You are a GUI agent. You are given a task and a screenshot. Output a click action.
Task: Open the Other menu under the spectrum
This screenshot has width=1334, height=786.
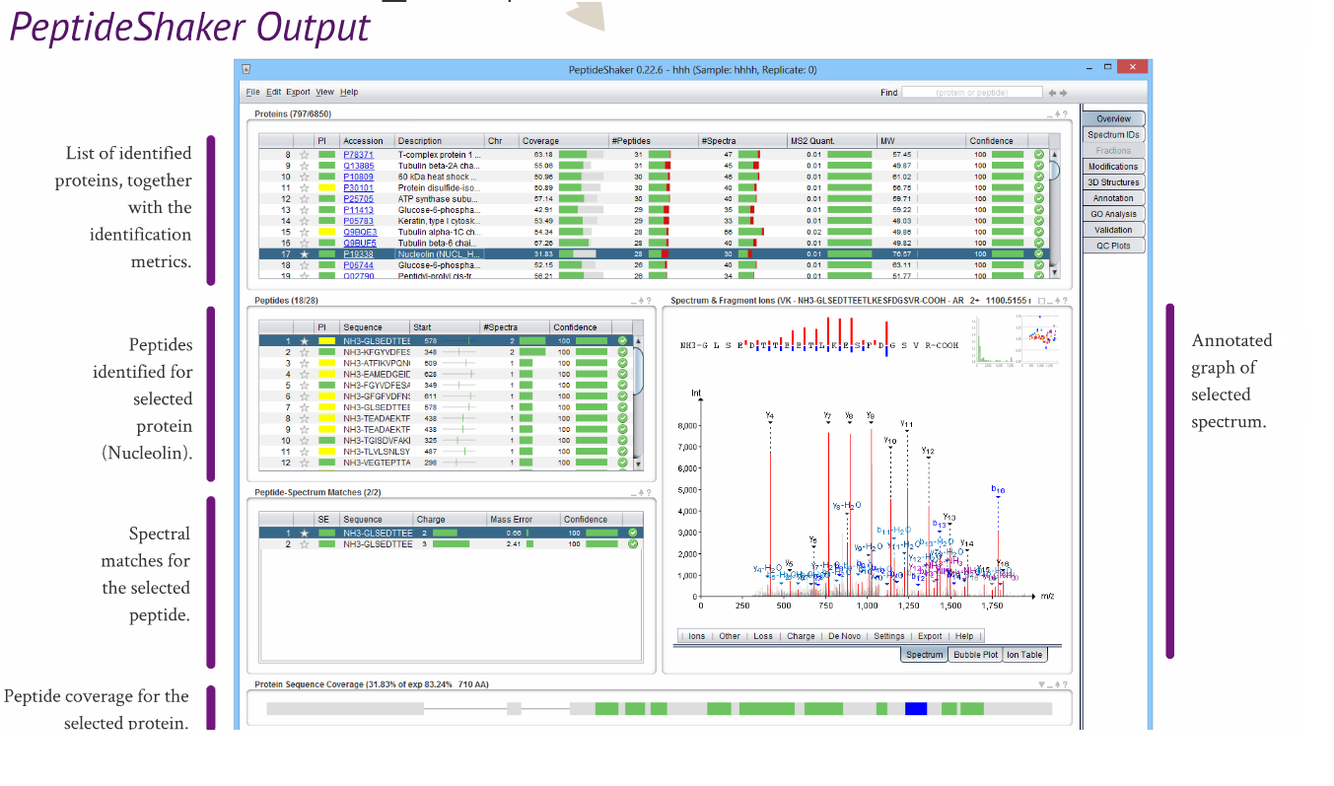coord(729,636)
